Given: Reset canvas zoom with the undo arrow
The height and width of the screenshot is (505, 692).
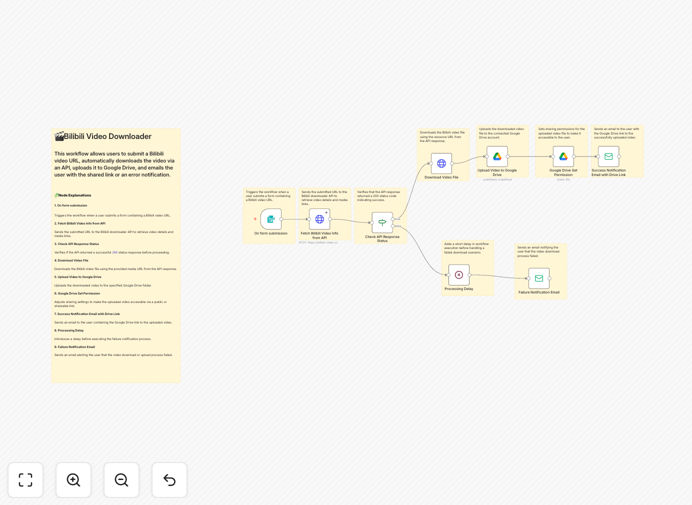Looking at the screenshot, I should tap(169, 480).
